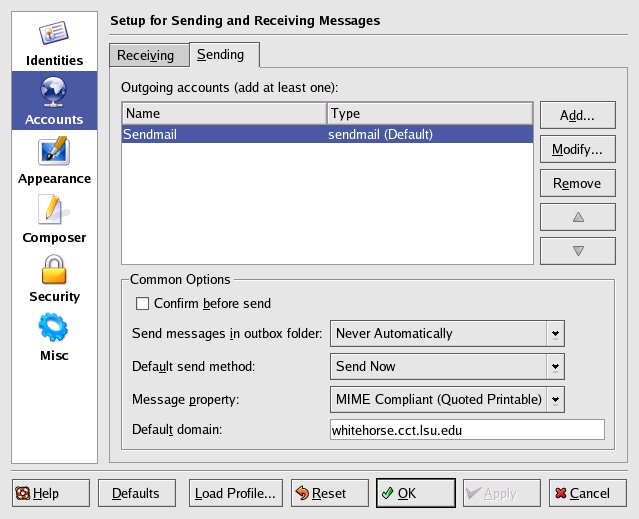Viewport: 639px width, 519px height.
Task: Move the account up with the arrow button
Action: [577, 216]
